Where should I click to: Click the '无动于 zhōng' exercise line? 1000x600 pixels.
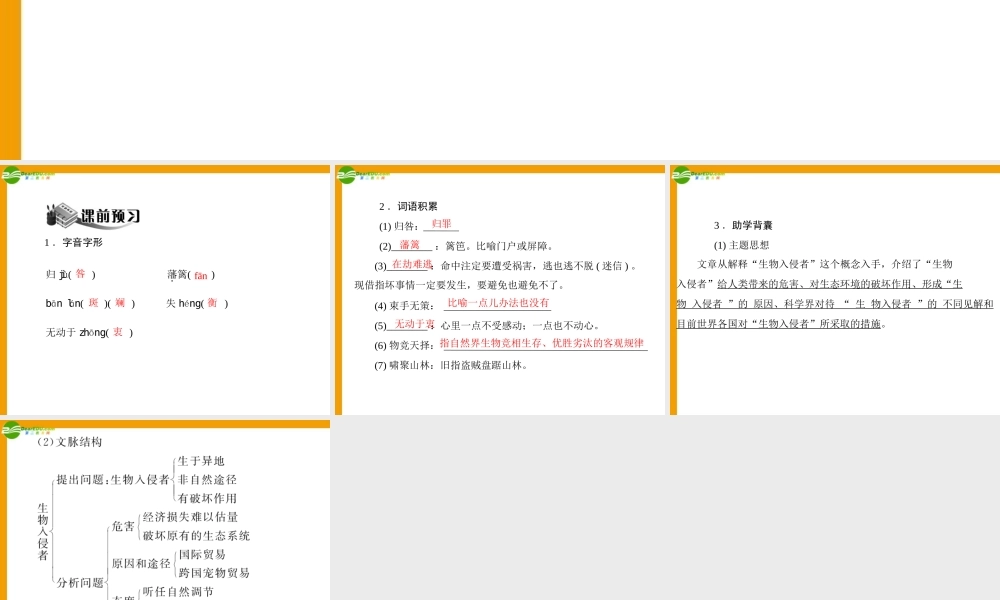(89, 332)
